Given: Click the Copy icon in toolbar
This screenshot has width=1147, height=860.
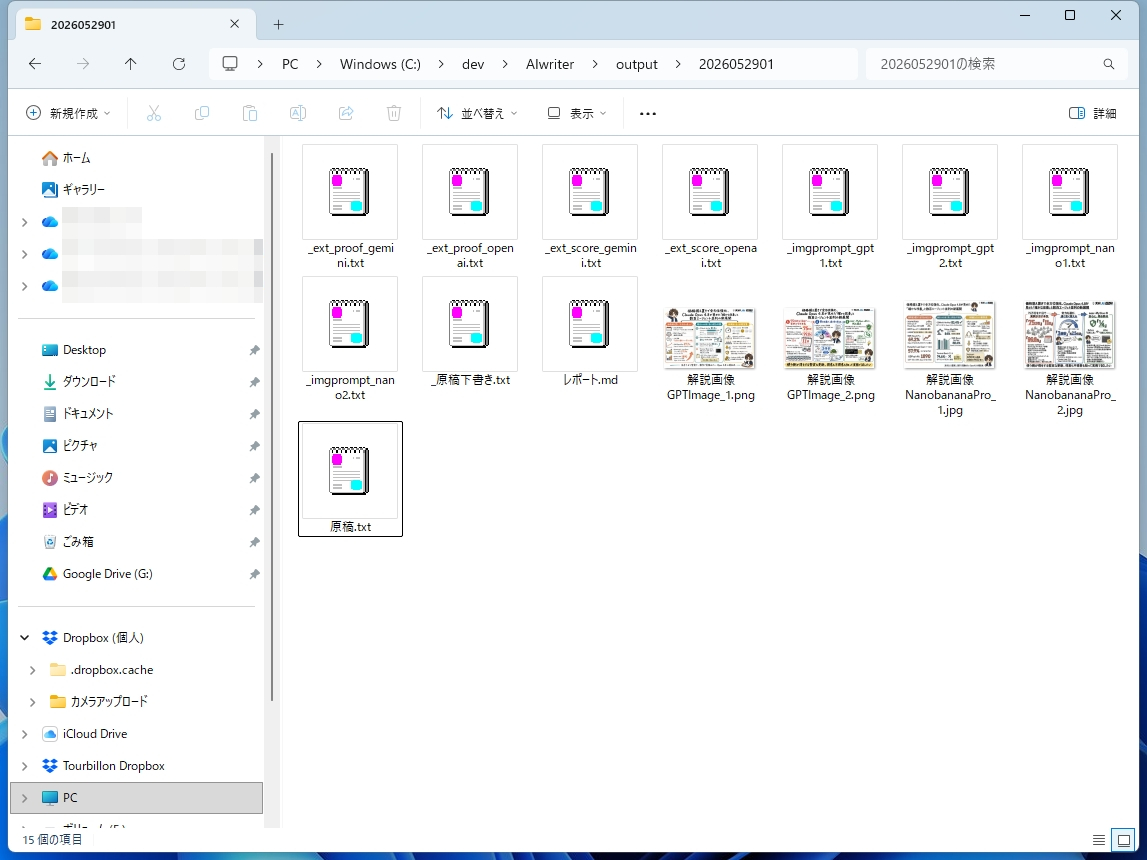Looking at the screenshot, I should point(202,113).
